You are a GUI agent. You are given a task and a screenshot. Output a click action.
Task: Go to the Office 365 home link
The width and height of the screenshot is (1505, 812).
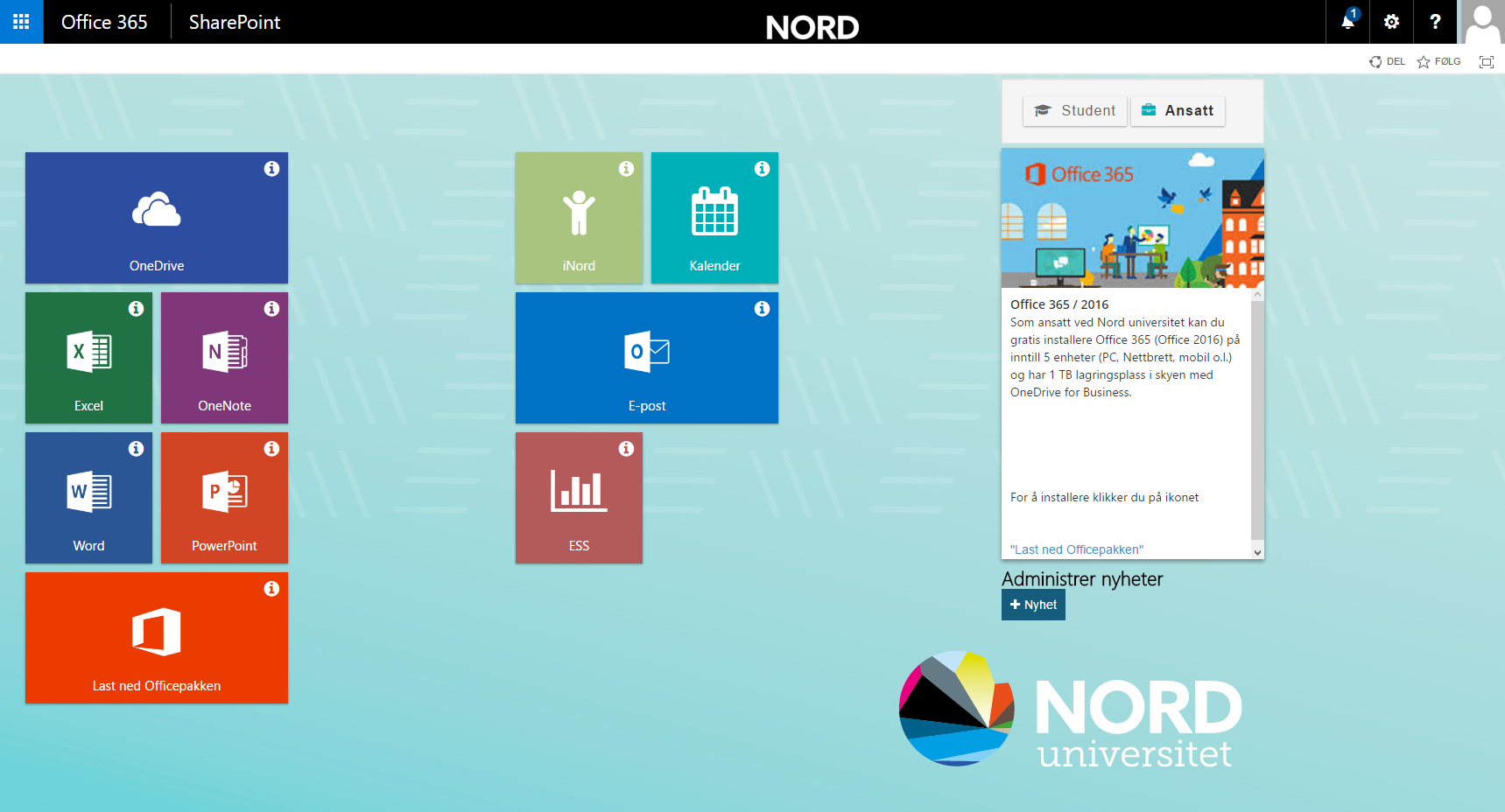pos(104,22)
